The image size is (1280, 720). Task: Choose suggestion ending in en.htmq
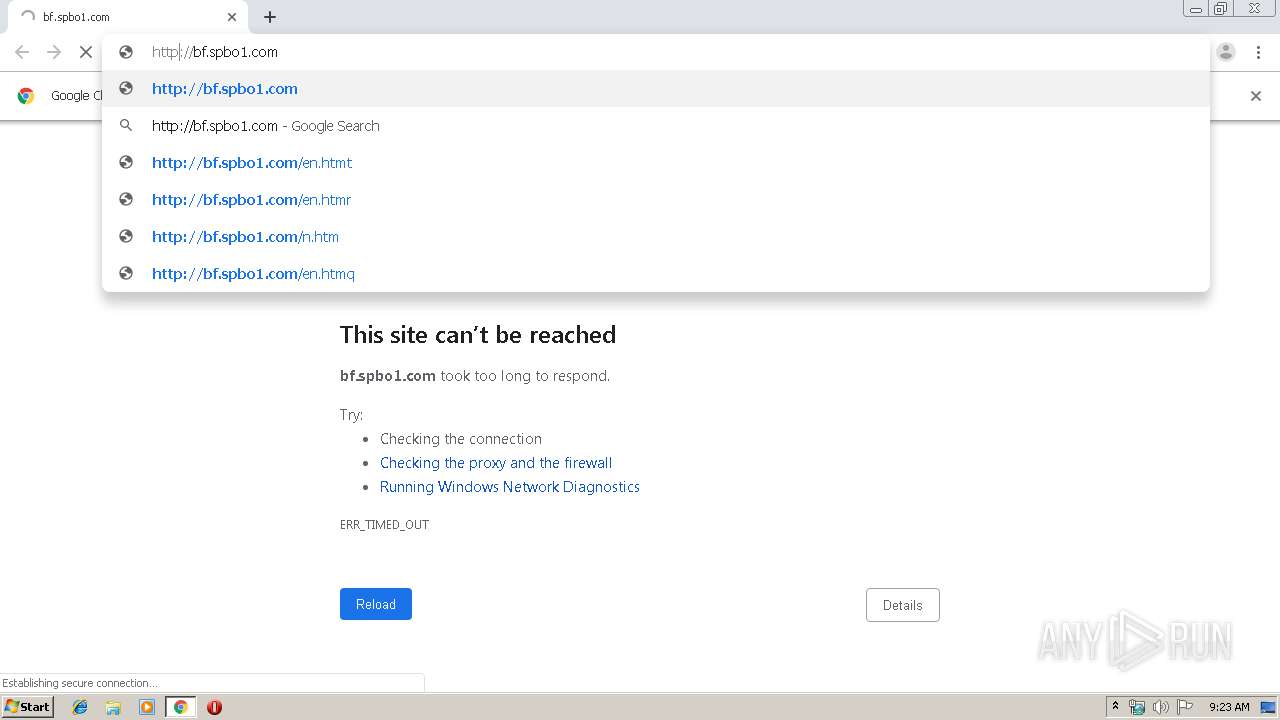click(x=656, y=274)
